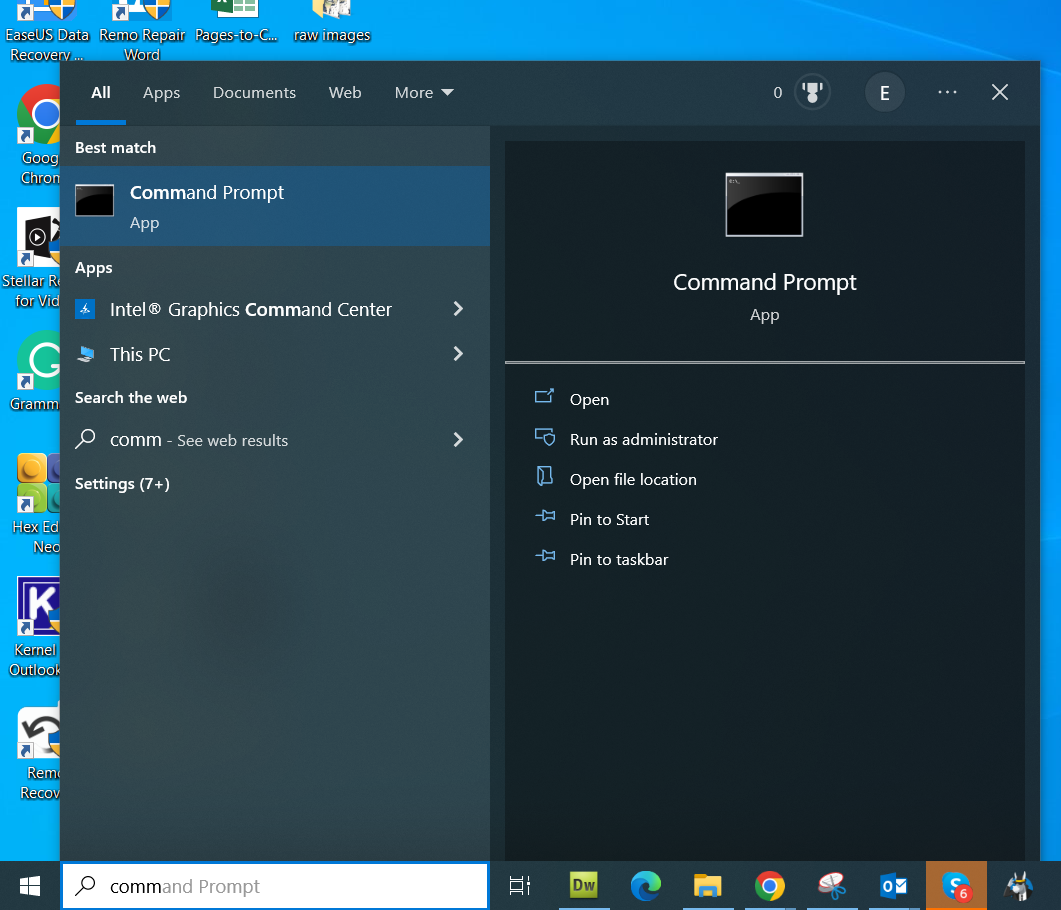
Task: Switch to the All search tab
Action: [101, 93]
